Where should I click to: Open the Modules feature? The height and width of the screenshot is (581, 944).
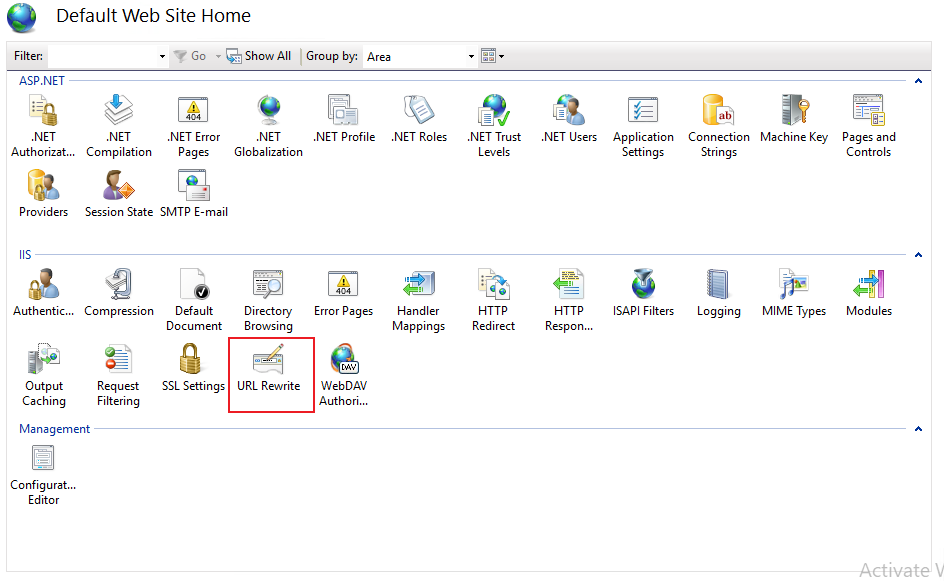coord(868,293)
